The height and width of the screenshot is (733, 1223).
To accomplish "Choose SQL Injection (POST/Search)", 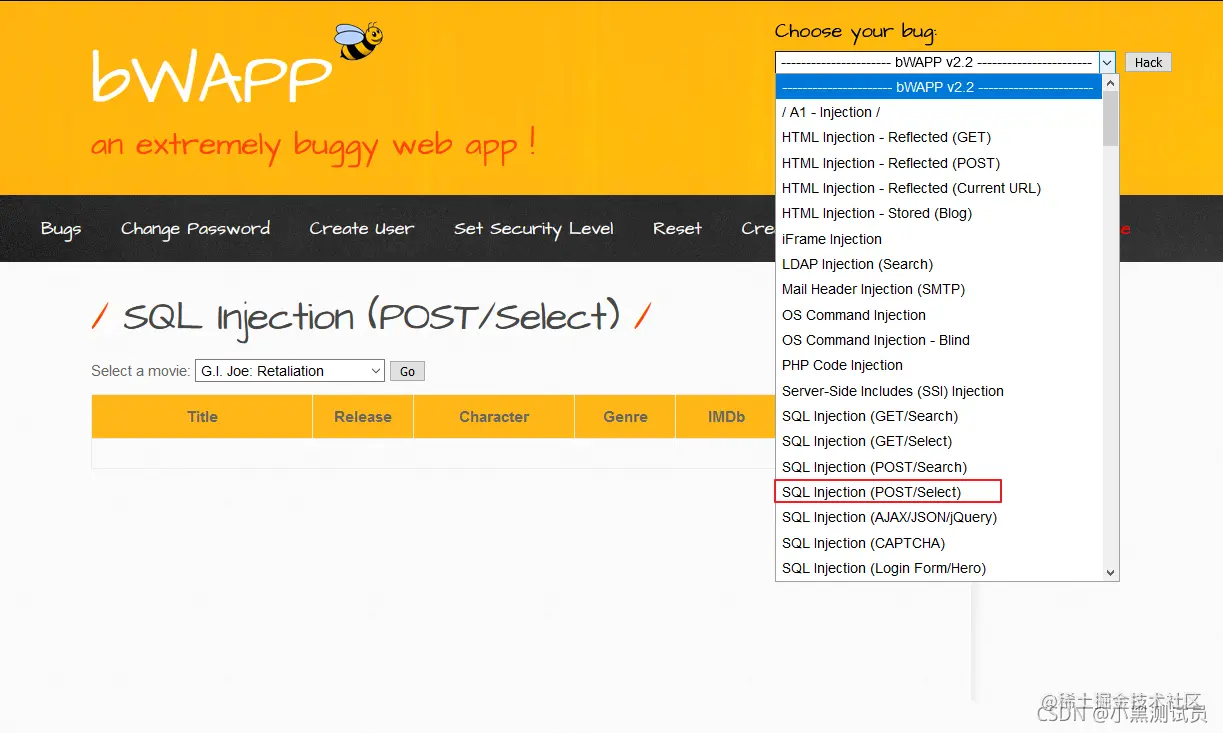I will point(939,467).
